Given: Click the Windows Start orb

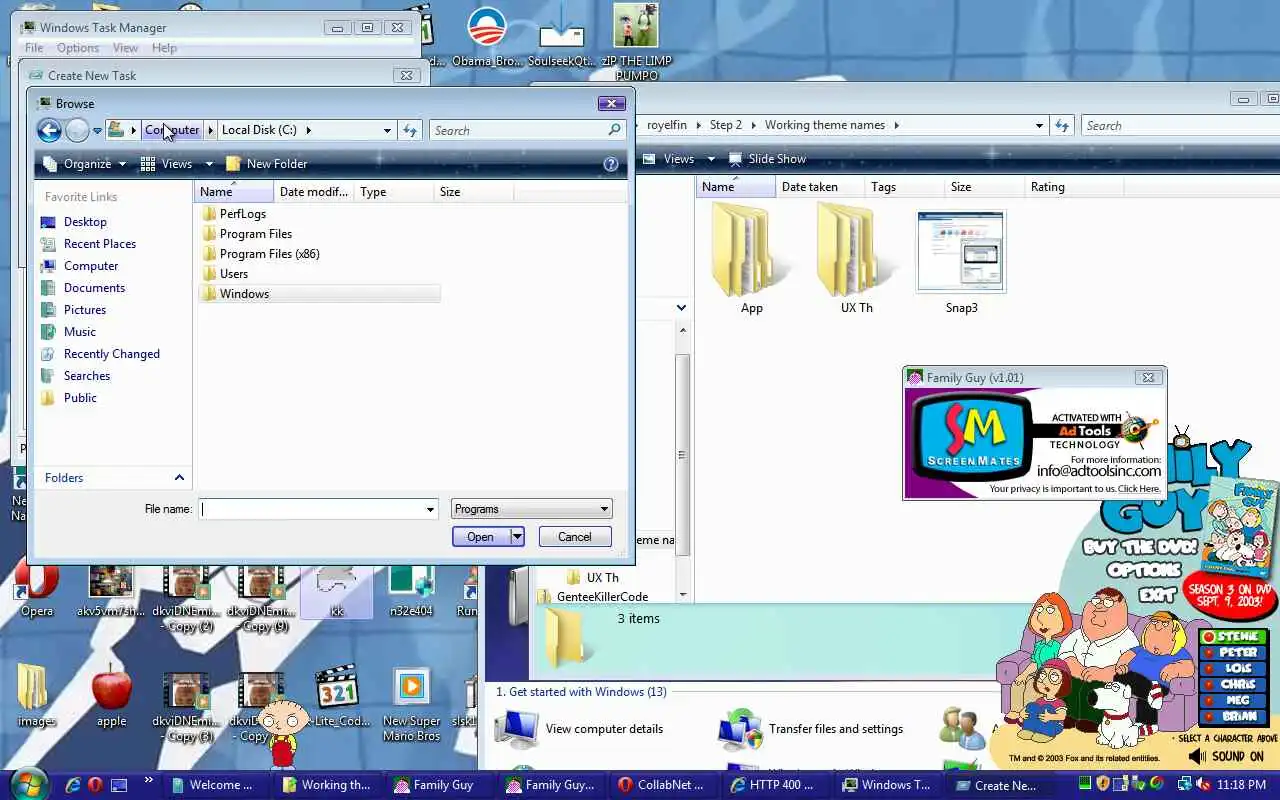Looking at the screenshot, I should [x=27, y=784].
